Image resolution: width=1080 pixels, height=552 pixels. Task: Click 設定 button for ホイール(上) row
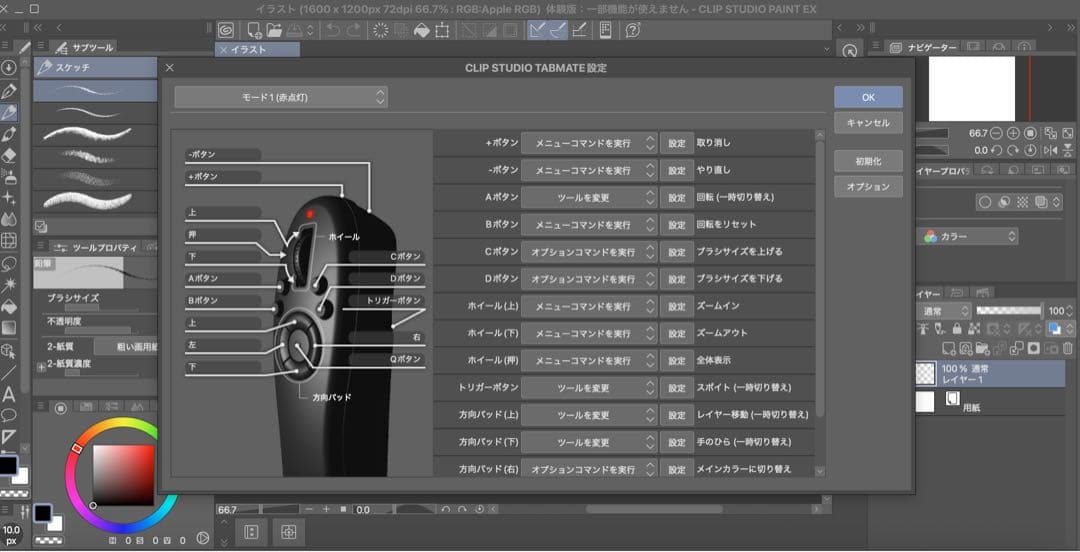coord(677,306)
